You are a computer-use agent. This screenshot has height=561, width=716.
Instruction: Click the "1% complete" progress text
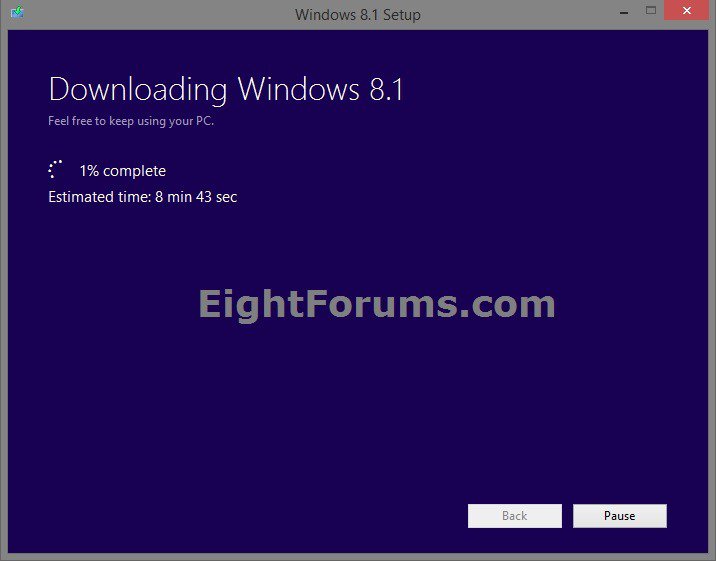pos(122,171)
